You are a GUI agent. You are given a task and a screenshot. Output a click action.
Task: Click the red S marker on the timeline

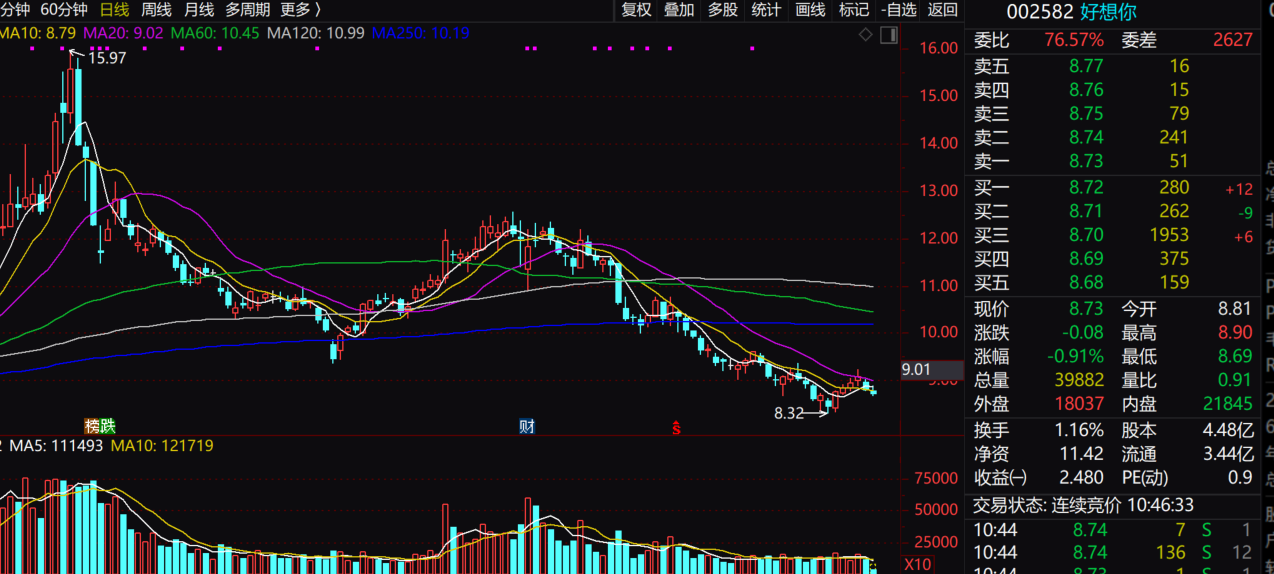pyautogui.click(x=676, y=428)
